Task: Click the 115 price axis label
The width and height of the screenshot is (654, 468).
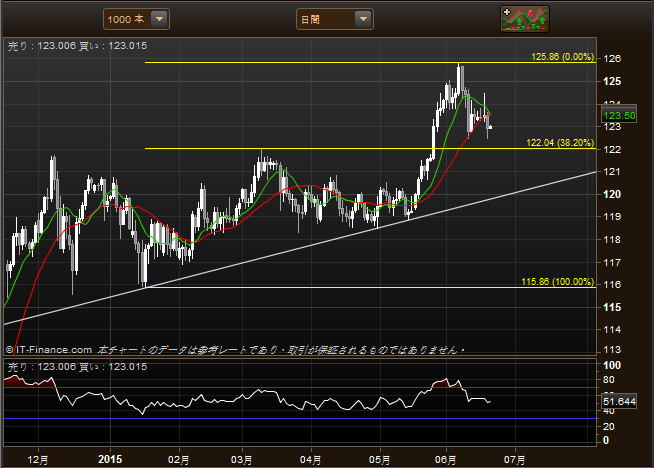Action: point(612,307)
